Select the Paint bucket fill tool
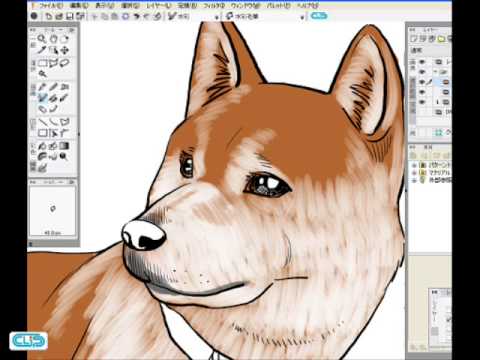Image resolution: width=480 pixels, height=360 pixels. click(42, 146)
